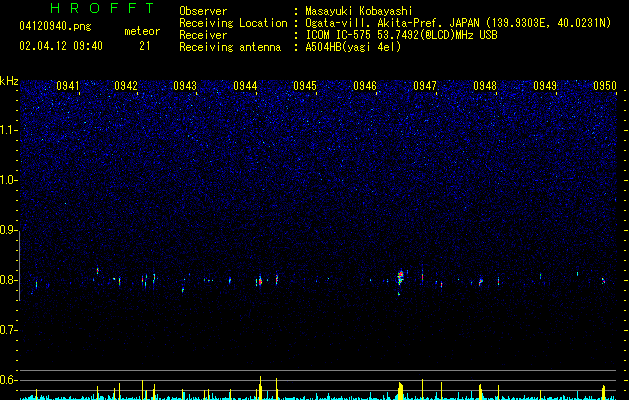Click the 0943 time marker
The image size is (629, 400).
pyautogui.click(x=185, y=86)
